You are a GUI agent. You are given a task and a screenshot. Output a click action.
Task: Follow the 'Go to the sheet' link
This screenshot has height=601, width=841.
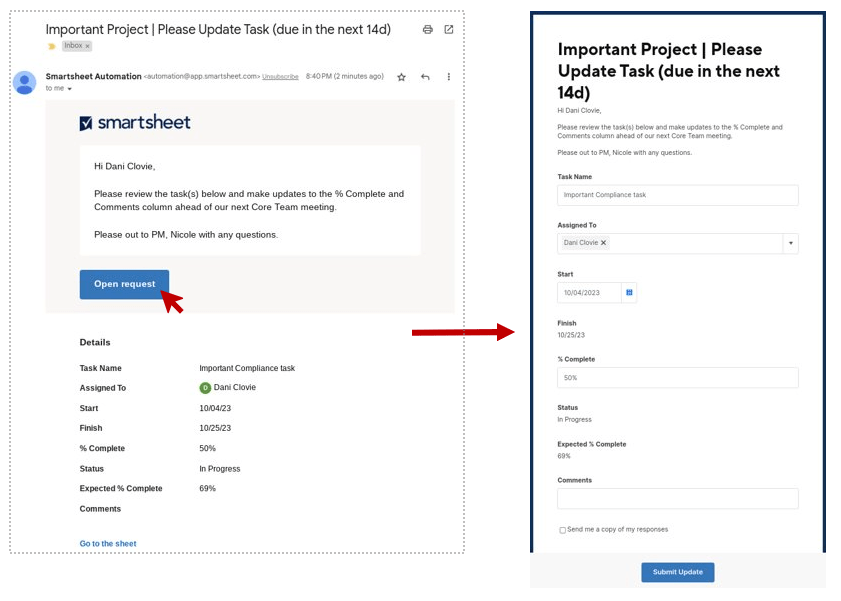(108, 544)
